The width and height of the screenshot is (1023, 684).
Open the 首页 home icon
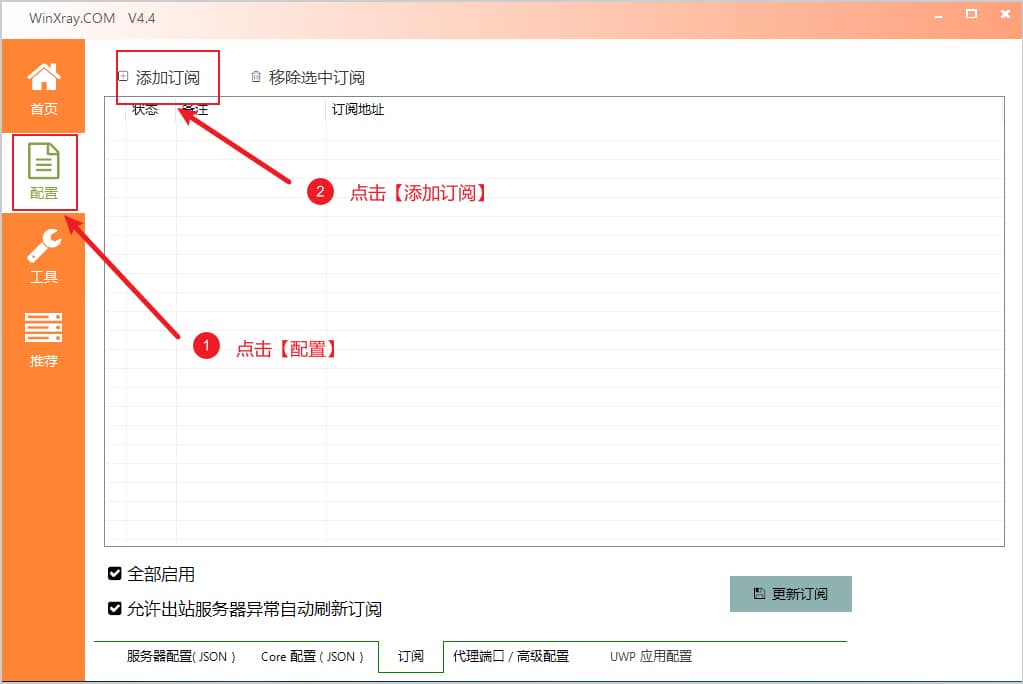coord(43,78)
